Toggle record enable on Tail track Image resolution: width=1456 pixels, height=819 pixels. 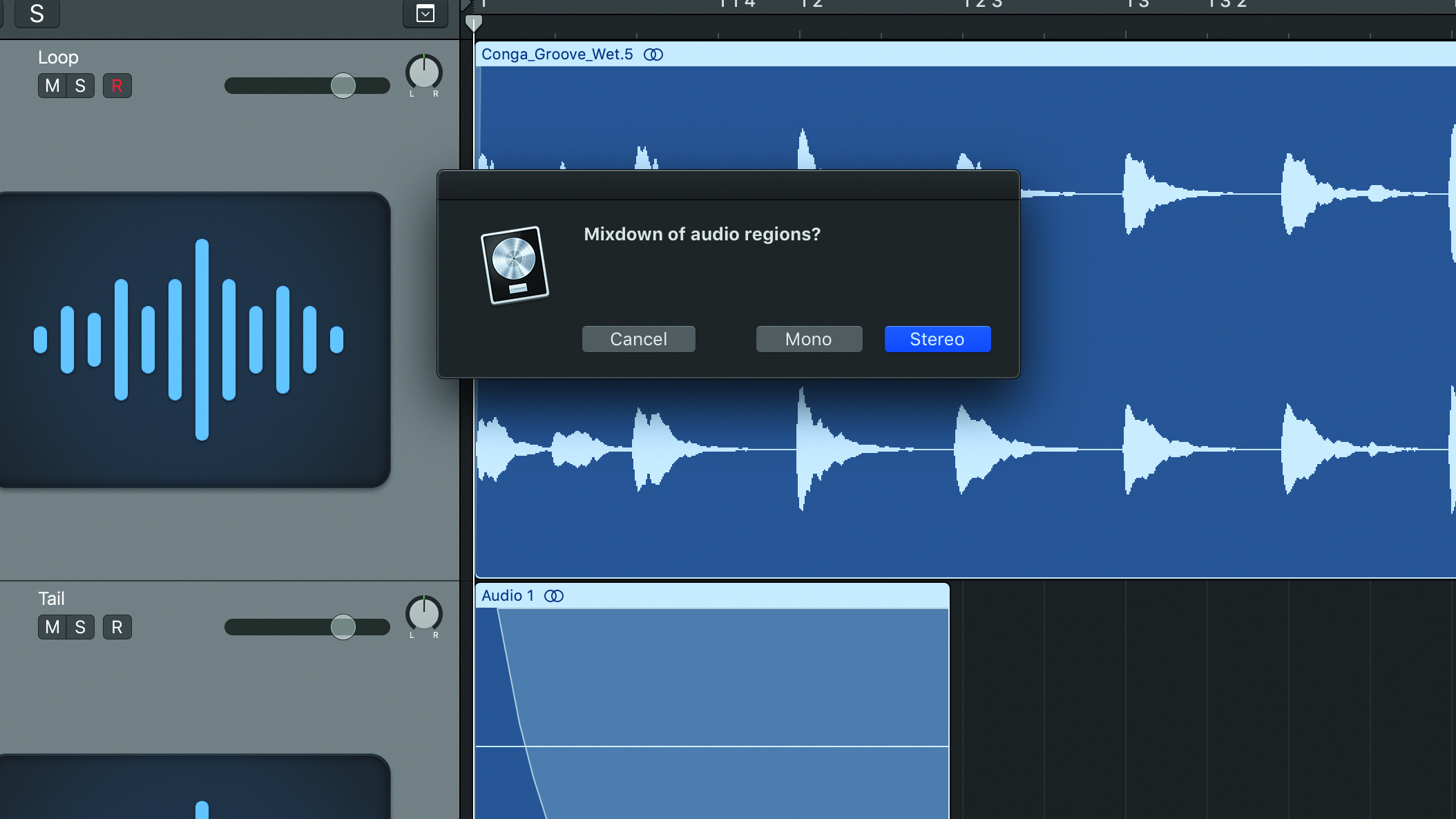(117, 627)
